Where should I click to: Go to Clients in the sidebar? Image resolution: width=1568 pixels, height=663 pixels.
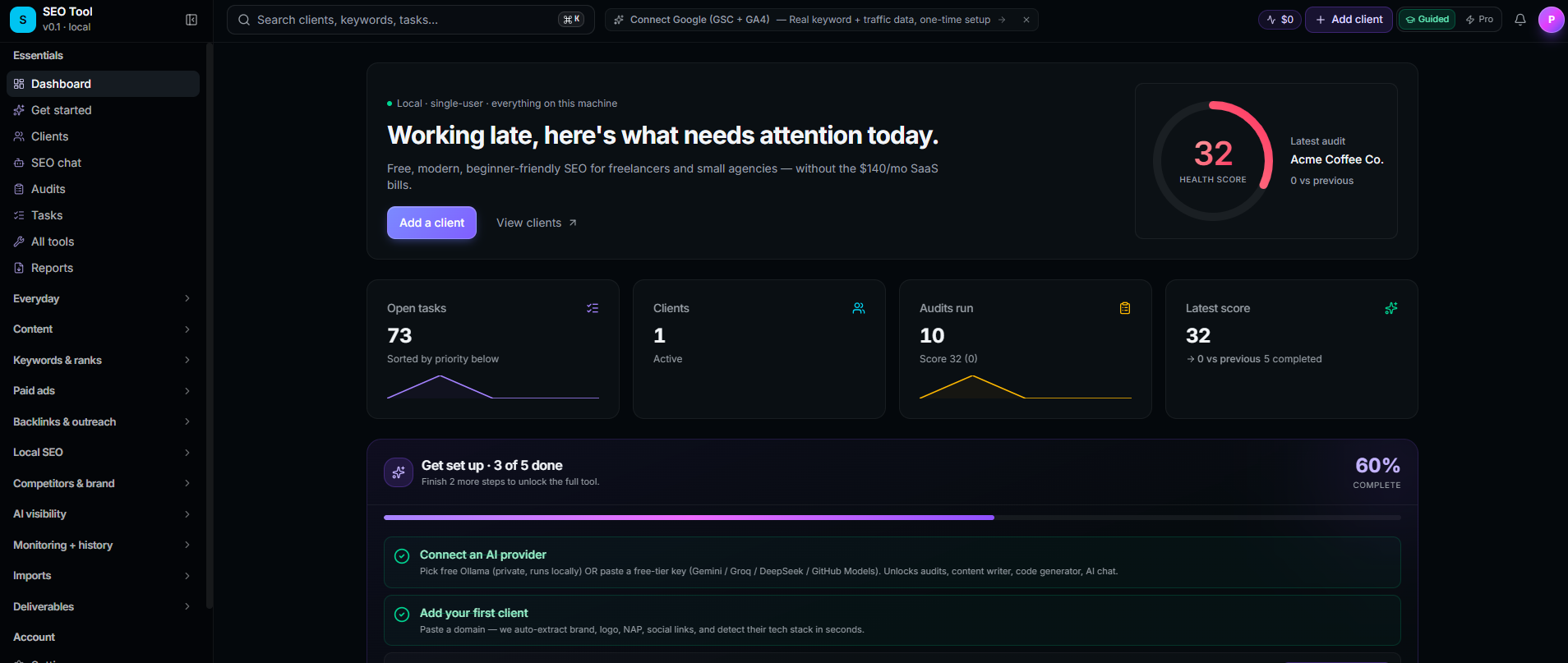point(103,136)
